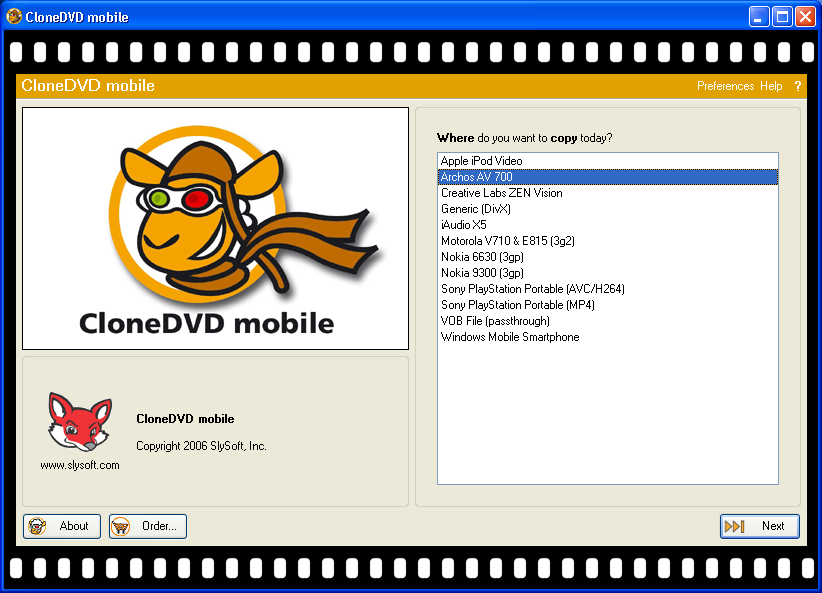Select Apple iPod Video in the list
The image size is (822, 593).
tap(608, 161)
